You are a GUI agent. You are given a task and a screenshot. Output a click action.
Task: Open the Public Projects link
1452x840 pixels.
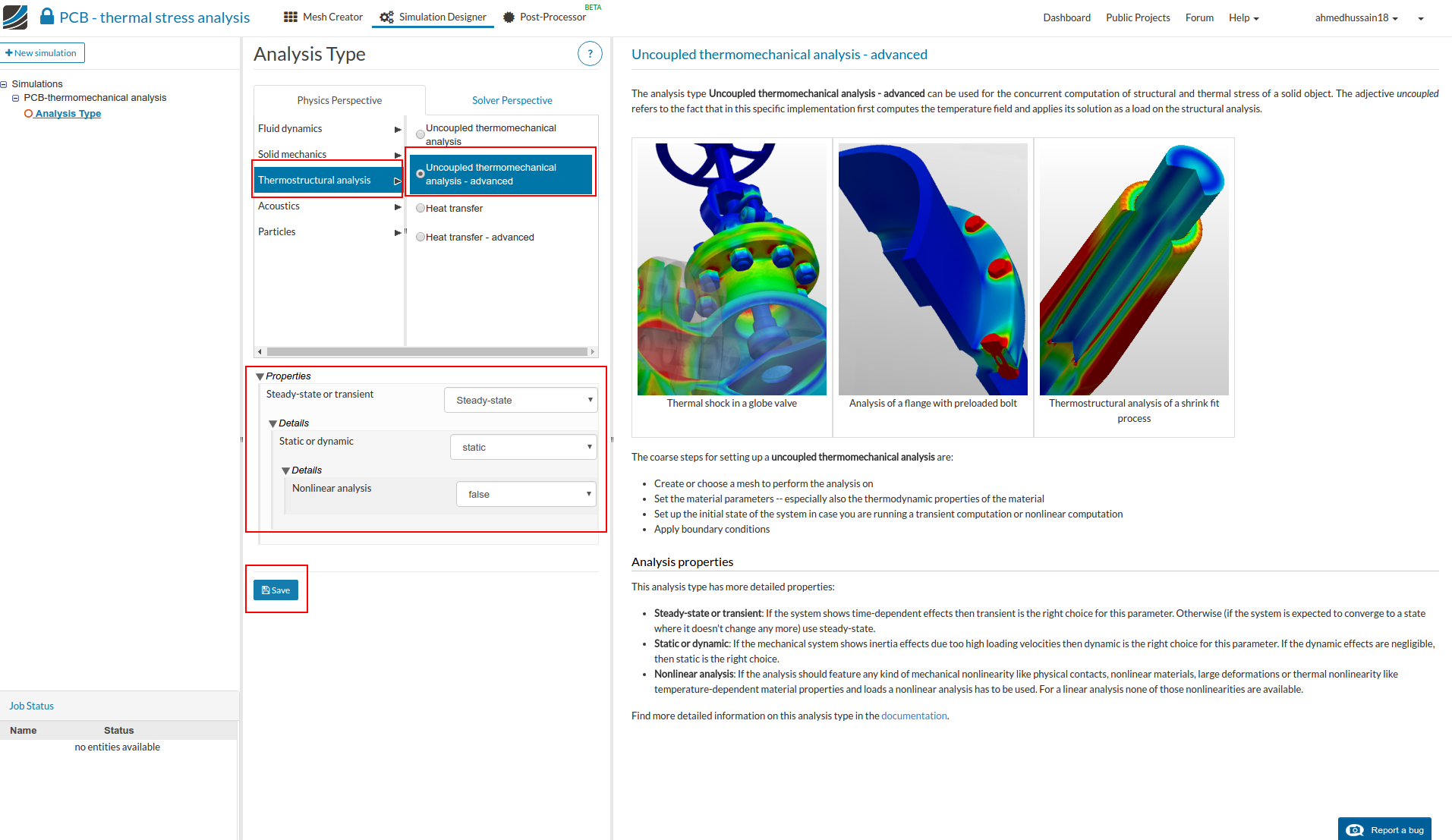click(1138, 17)
